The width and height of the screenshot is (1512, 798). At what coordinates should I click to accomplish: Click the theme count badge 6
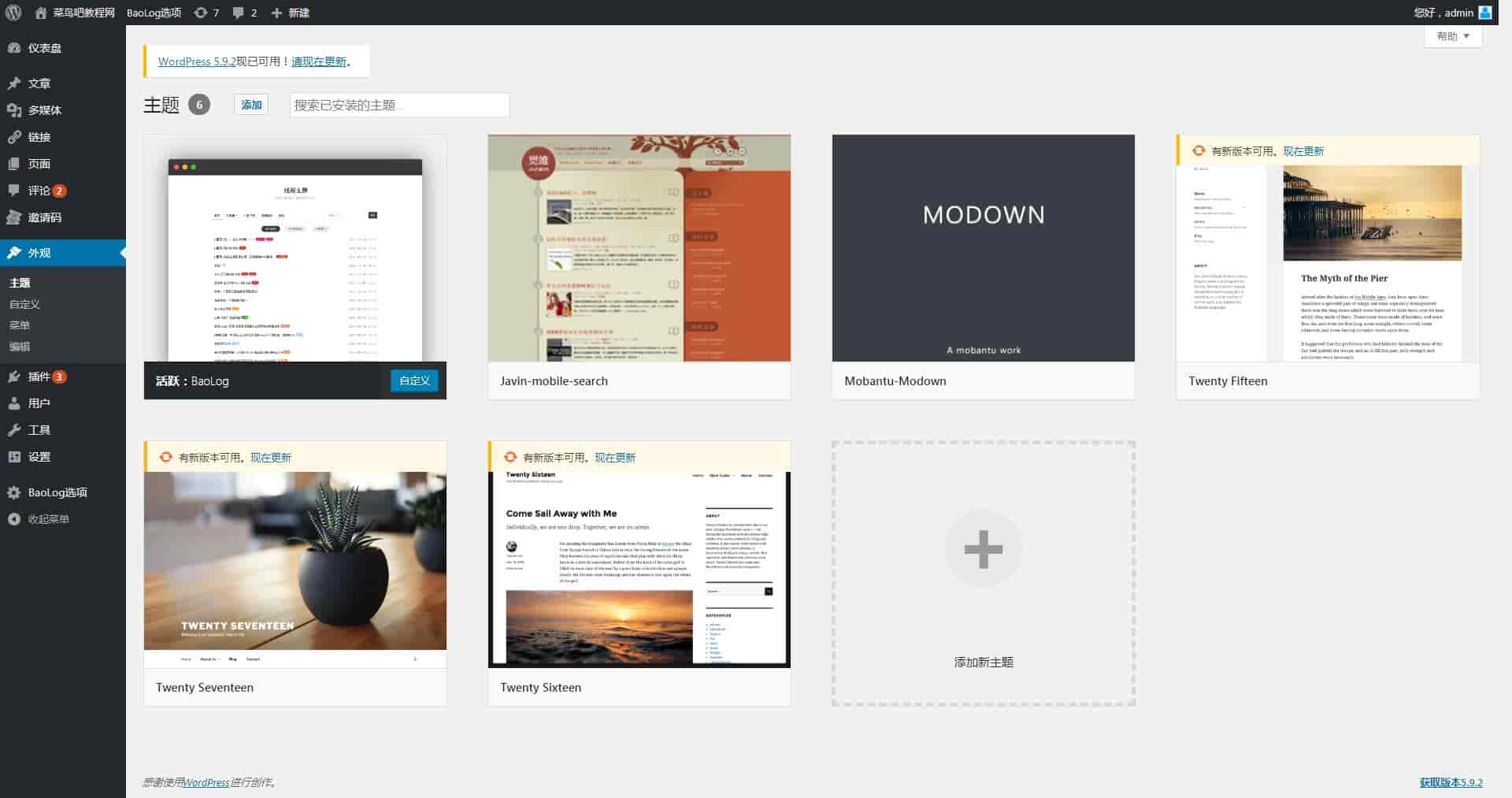coord(199,105)
